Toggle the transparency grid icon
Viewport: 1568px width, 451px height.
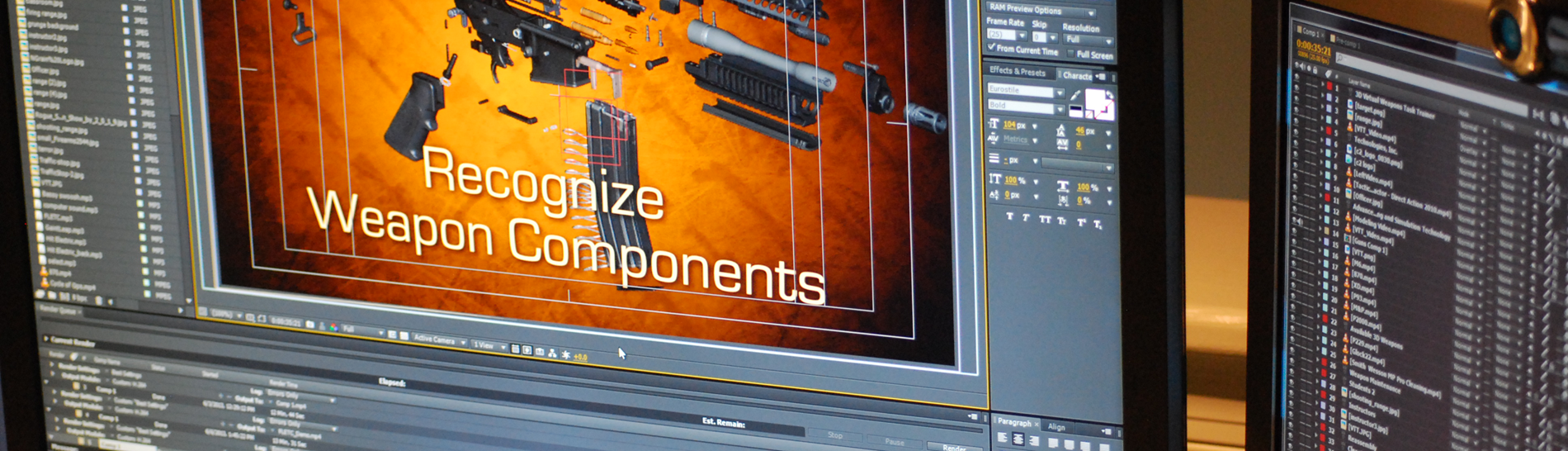tap(404, 335)
